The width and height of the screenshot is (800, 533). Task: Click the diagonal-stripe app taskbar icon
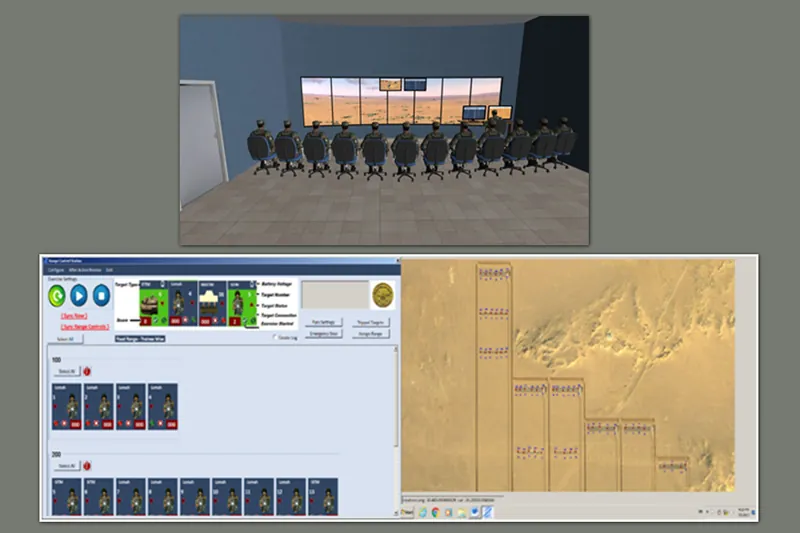pyautogui.click(x=488, y=512)
